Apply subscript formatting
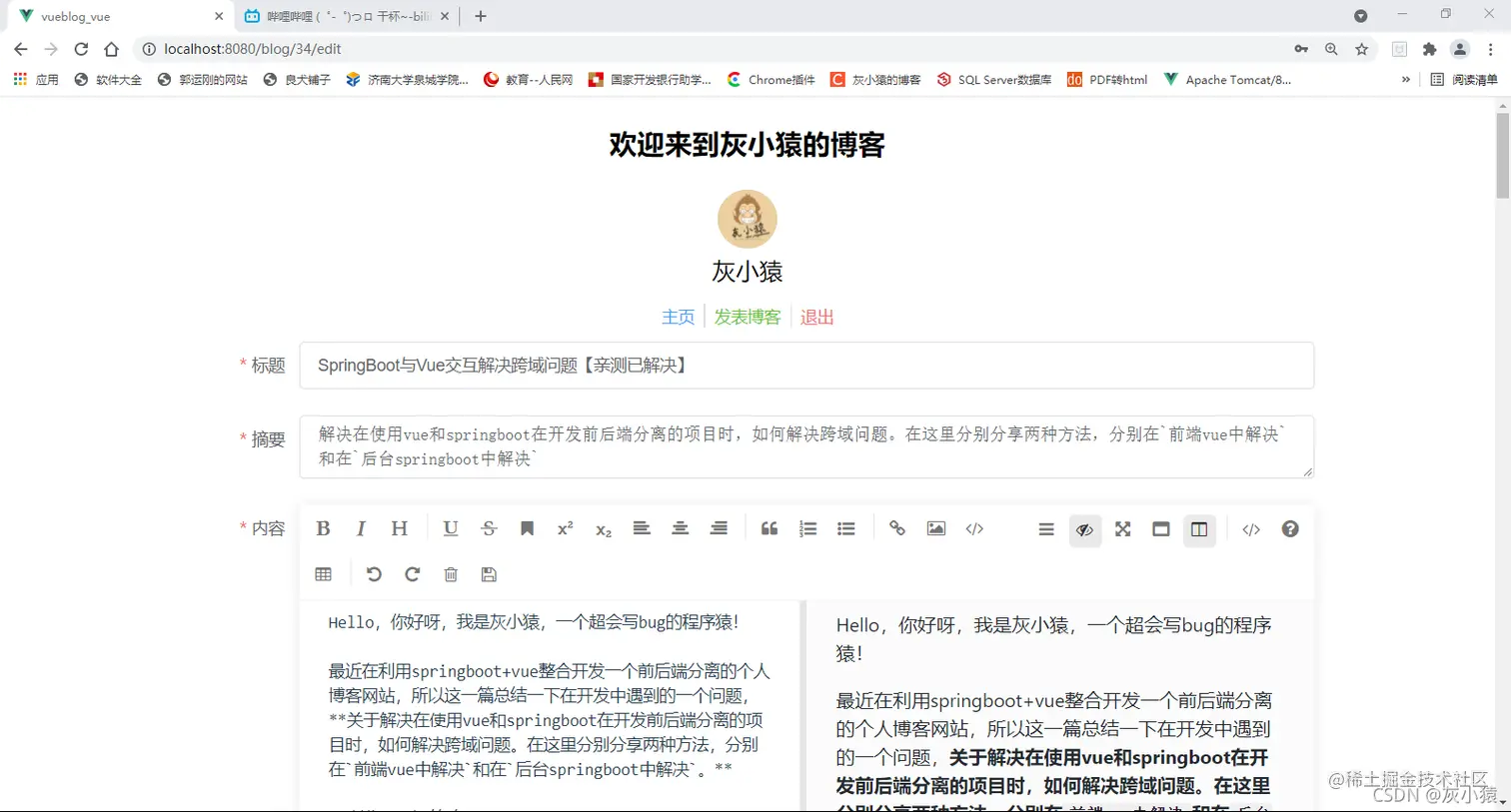Viewport: 1511px width, 812px height. click(604, 530)
